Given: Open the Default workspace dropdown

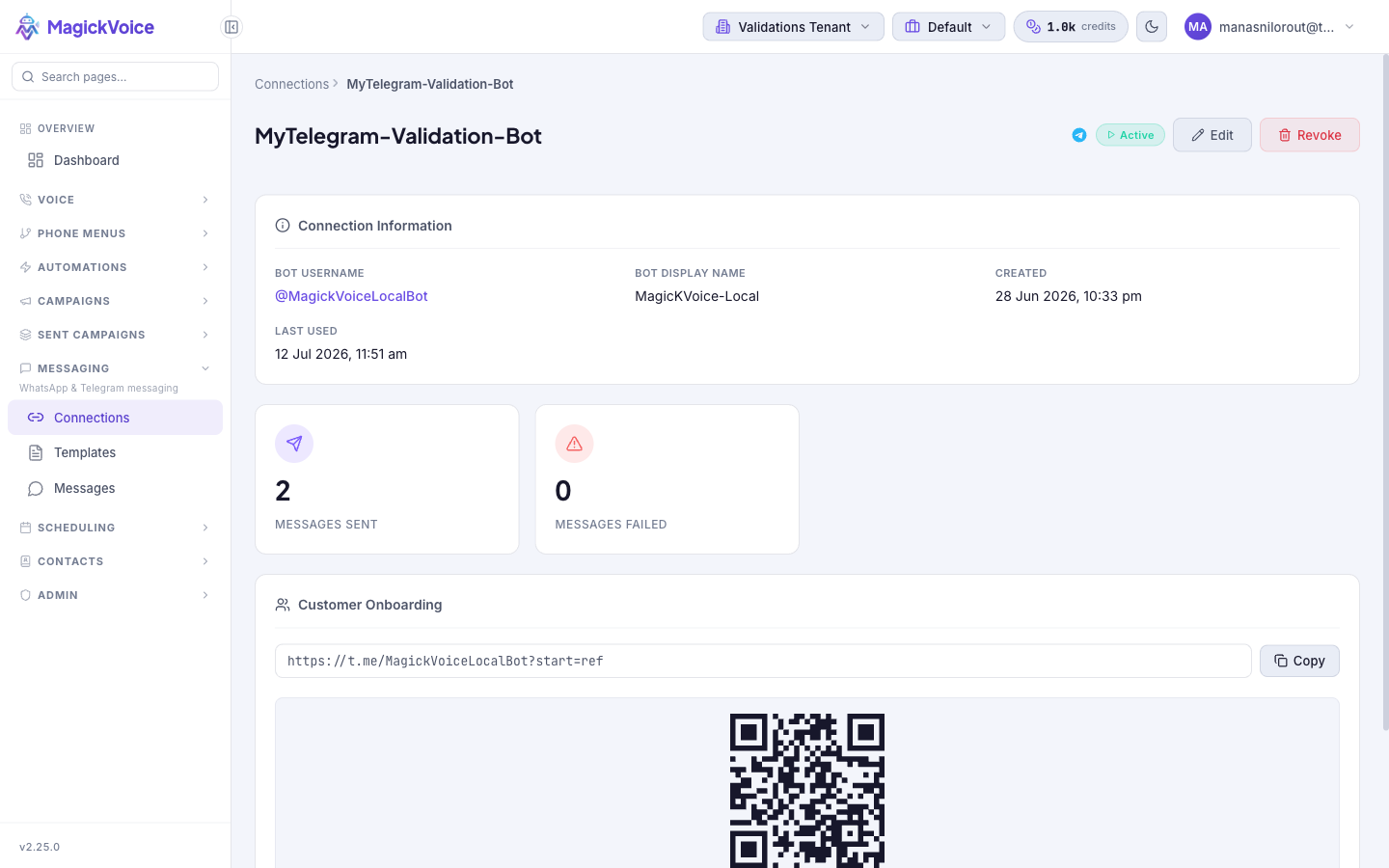Looking at the screenshot, I should click(x=948, y=27).
